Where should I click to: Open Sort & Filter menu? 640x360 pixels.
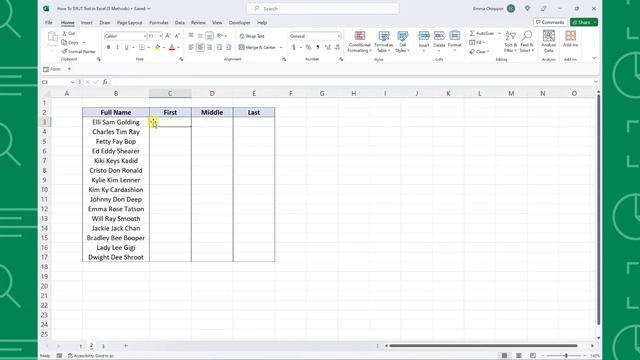tap(510, 41)
